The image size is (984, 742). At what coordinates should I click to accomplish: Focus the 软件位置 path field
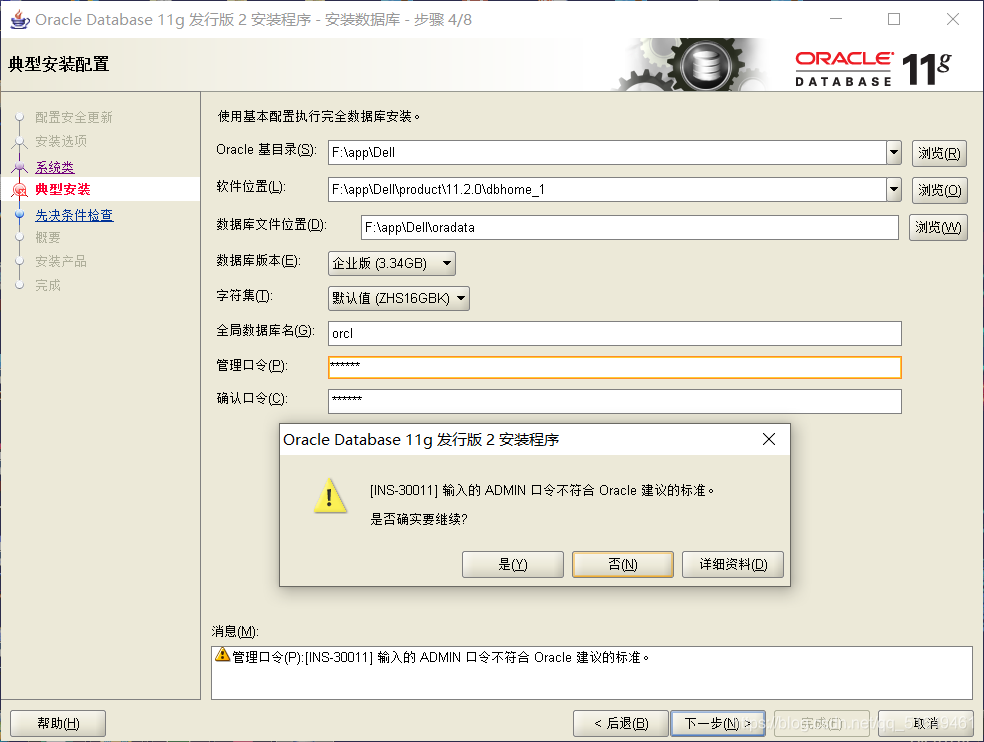tap(607, 190)
